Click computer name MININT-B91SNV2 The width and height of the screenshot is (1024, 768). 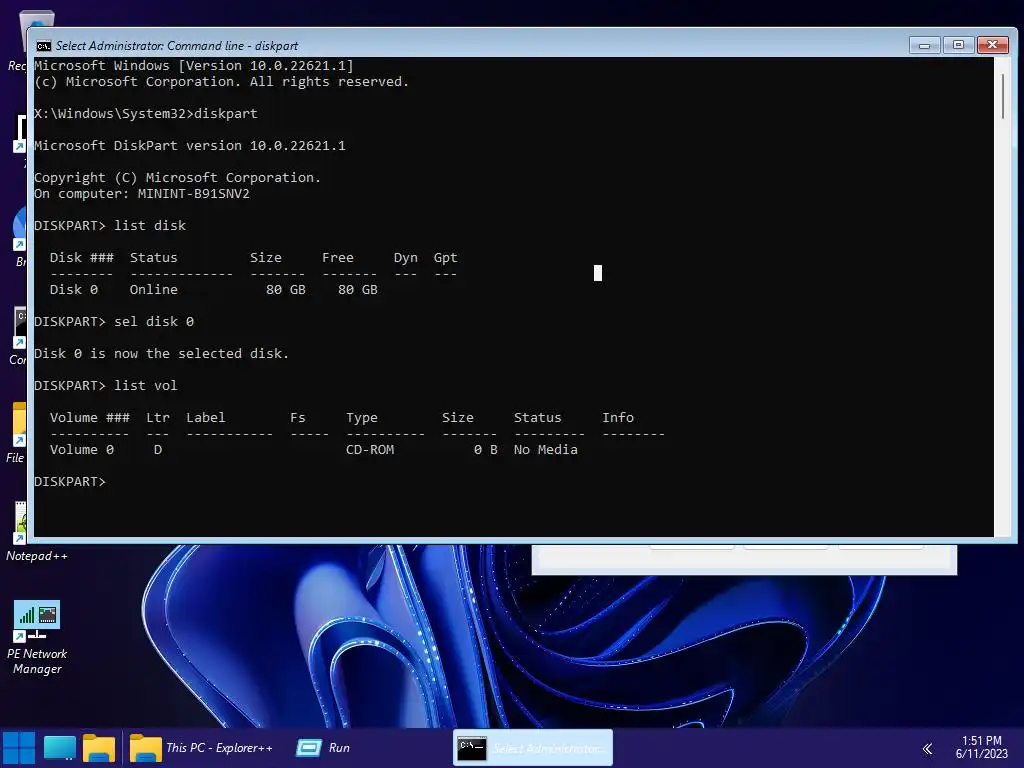click(193, 193)
